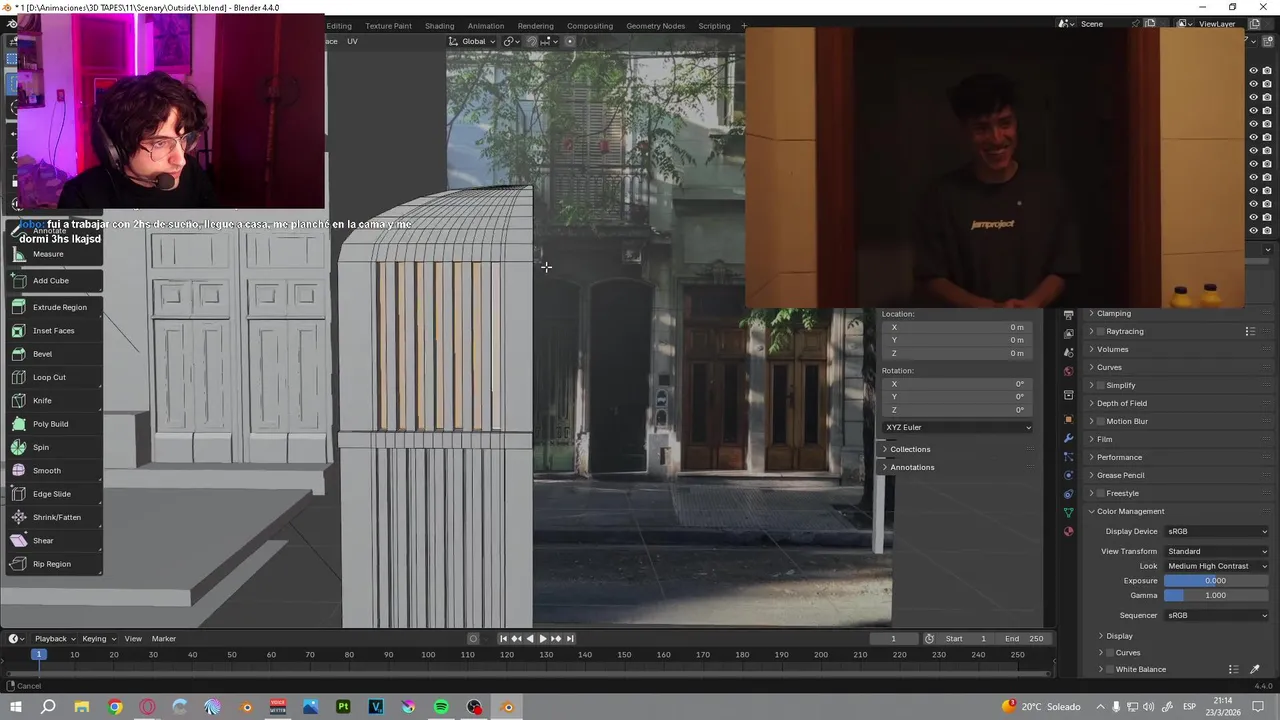Open the Sequencer sRGB dropdown
This screenshot has height=720, width=1280.
pos(1216,615)
